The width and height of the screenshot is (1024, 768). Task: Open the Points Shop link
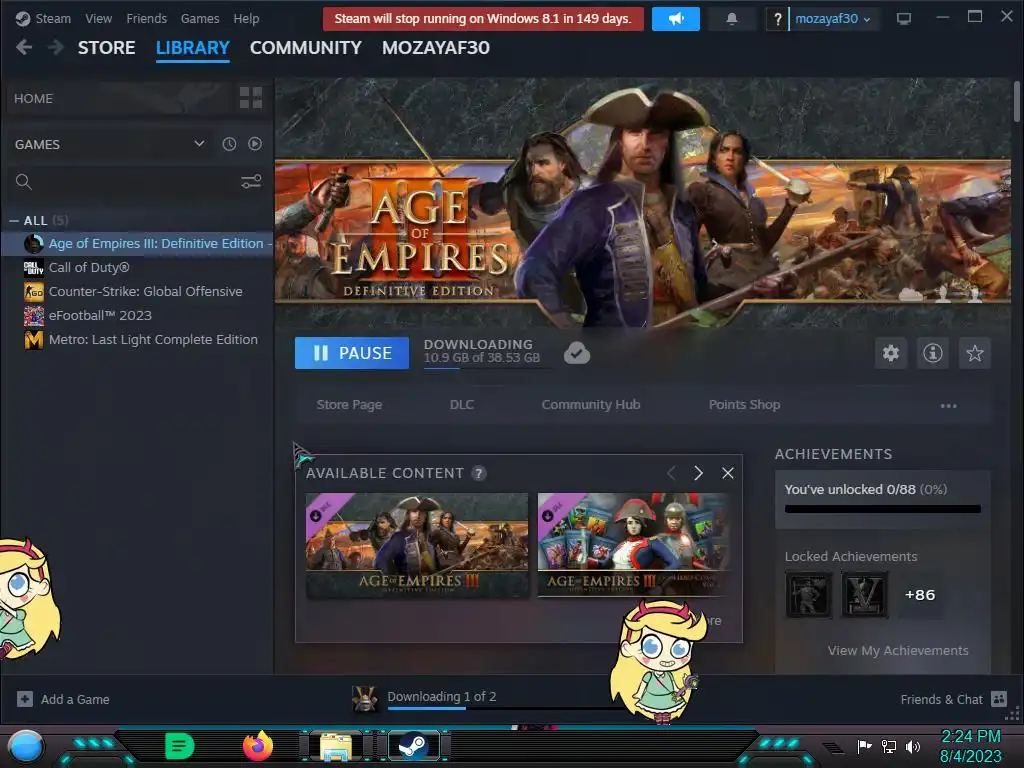tap(744, 405)
